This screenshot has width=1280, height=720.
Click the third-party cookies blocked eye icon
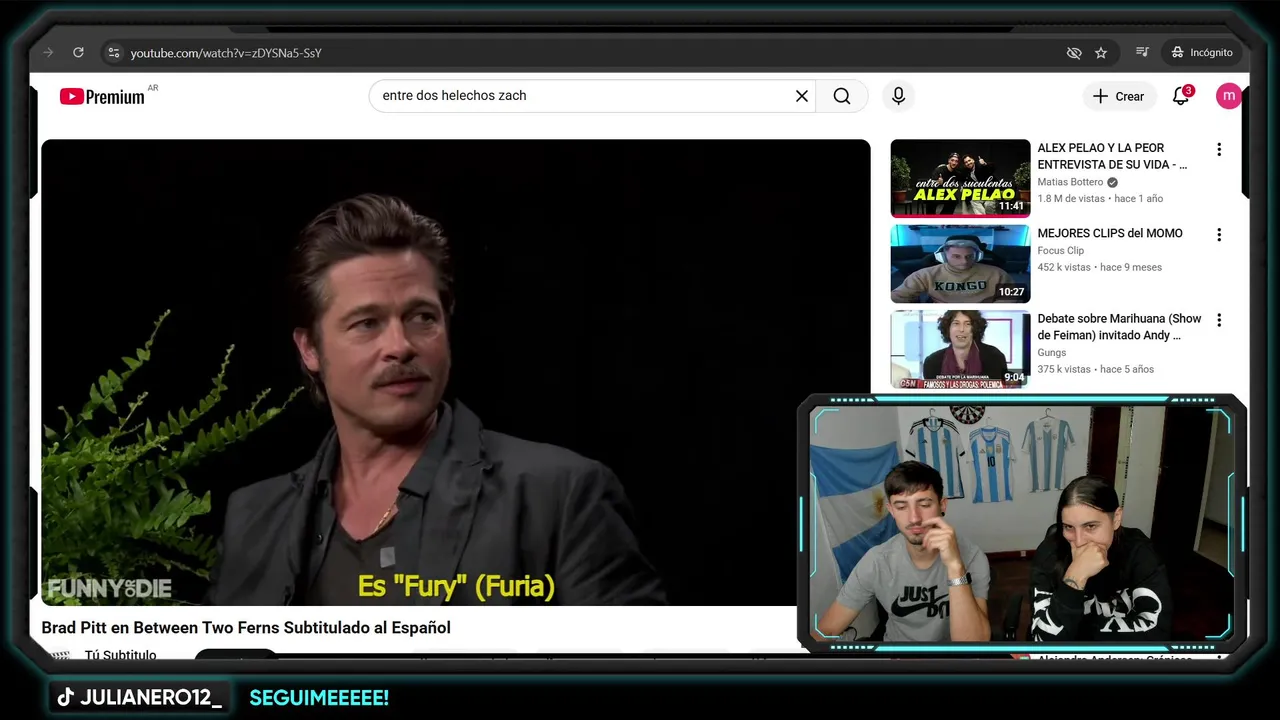1074,52
